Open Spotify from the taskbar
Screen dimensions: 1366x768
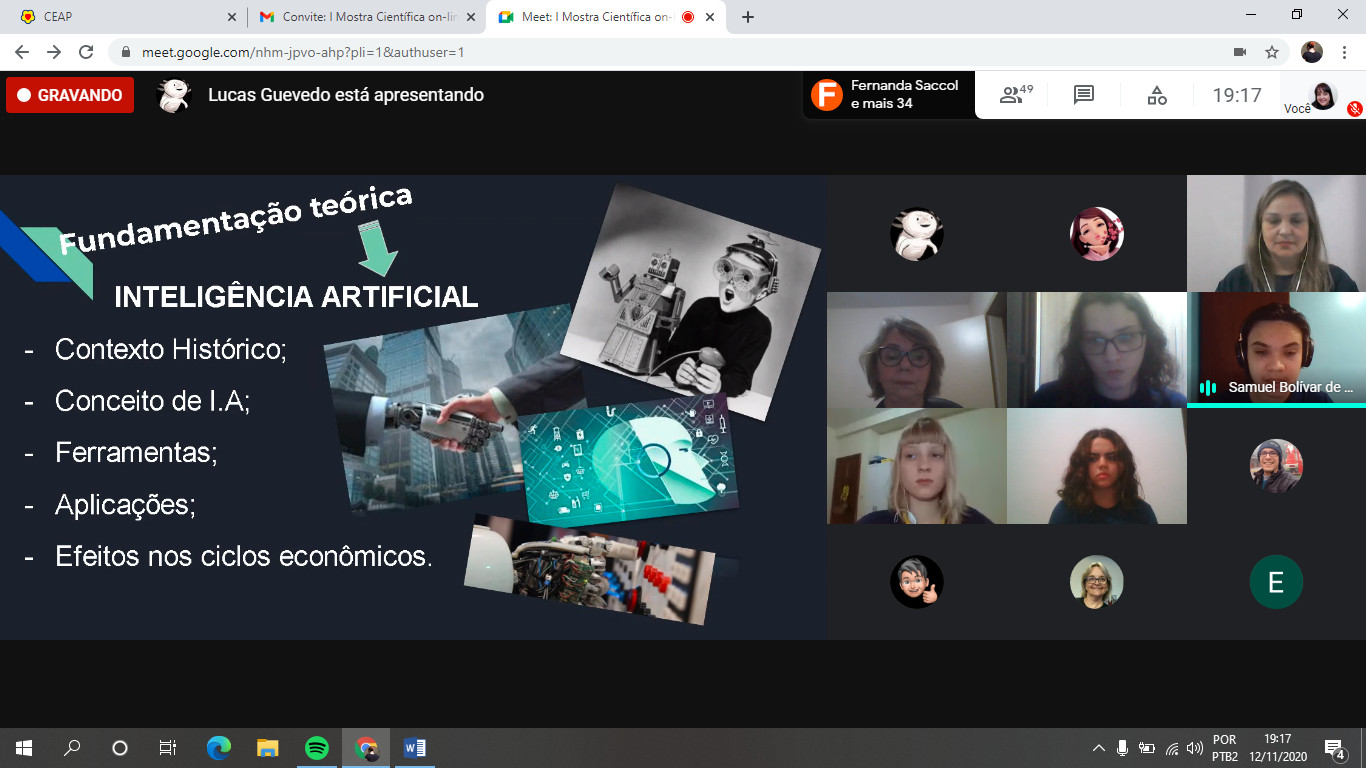(x=316, y=747)
